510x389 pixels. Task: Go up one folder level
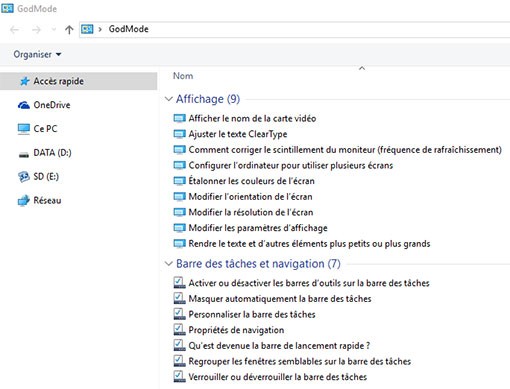coord(69,30)
